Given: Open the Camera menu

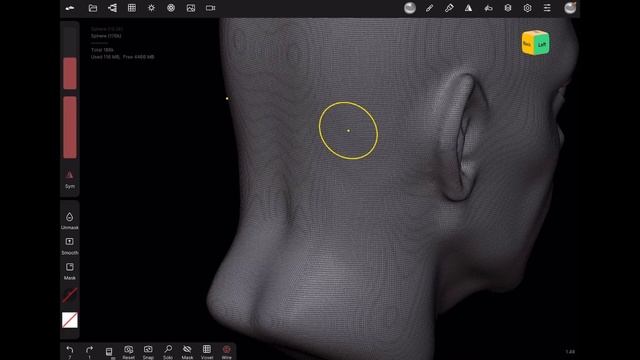Looking at the screenshot, I should click(x=210, y=8).
